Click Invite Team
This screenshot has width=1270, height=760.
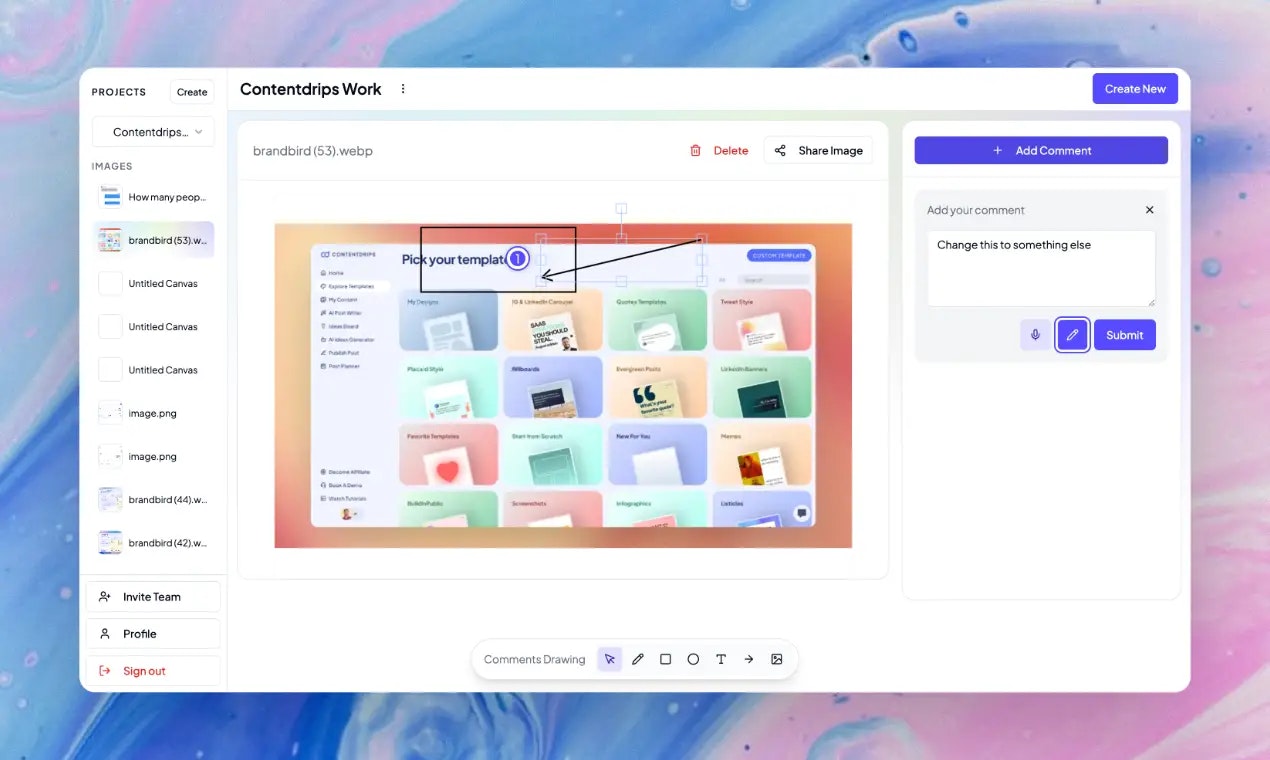click(x=153, y=597)
